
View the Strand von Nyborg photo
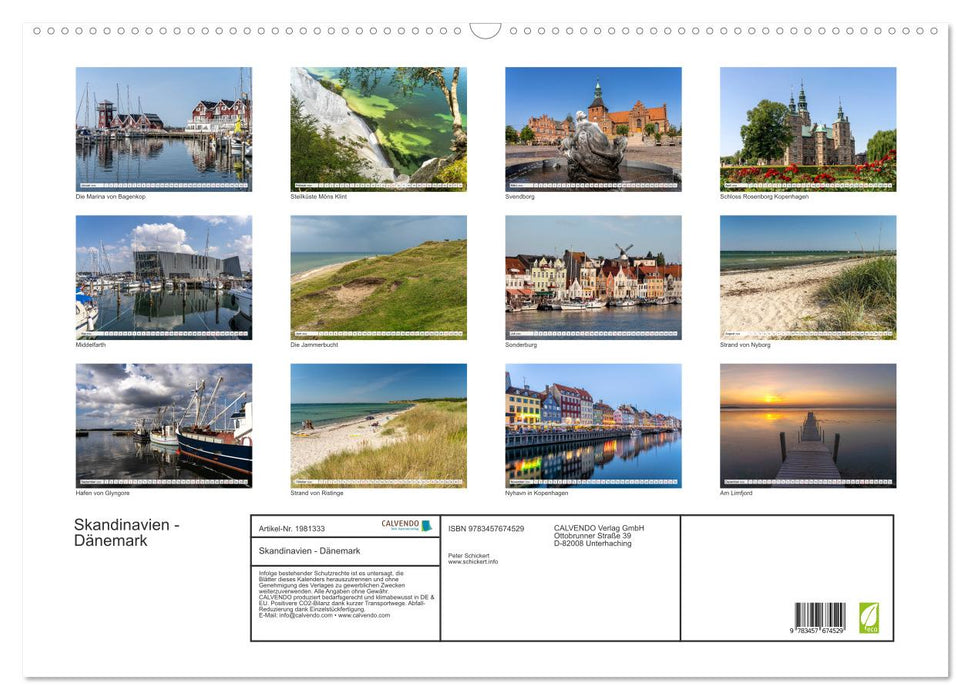808,277
